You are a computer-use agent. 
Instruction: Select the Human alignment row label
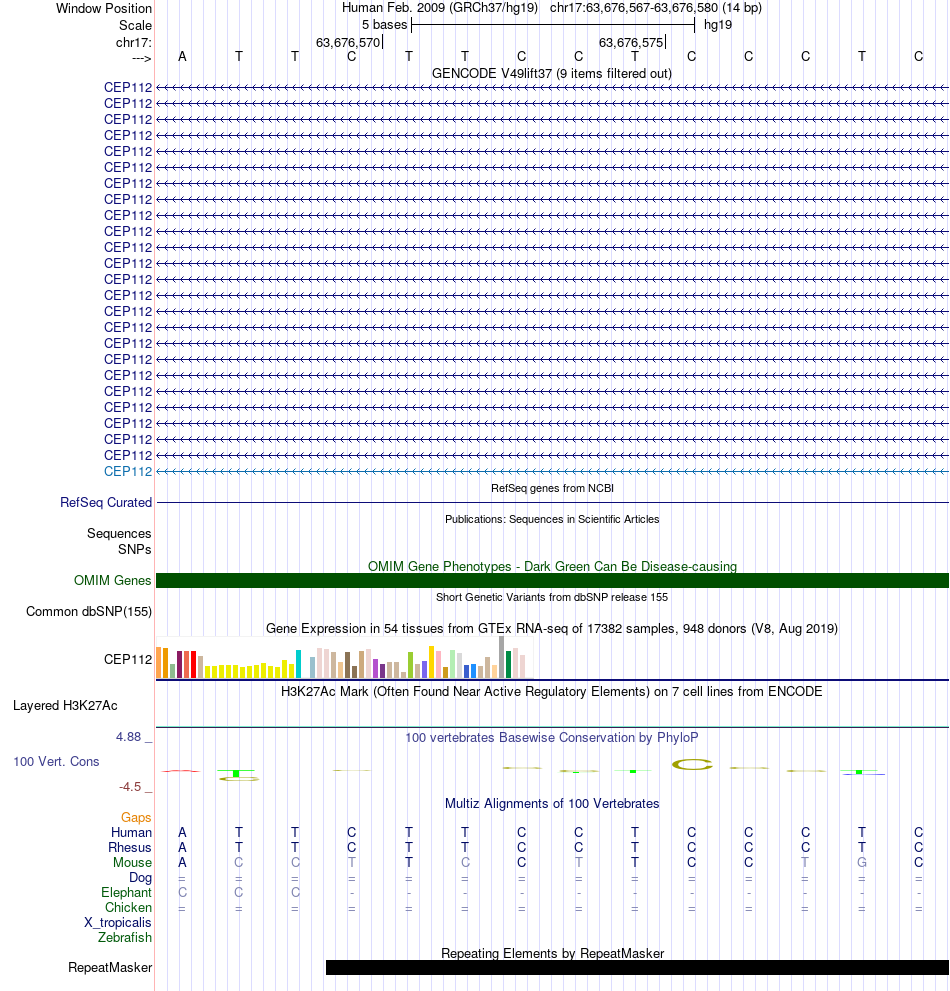coord(131,832)
